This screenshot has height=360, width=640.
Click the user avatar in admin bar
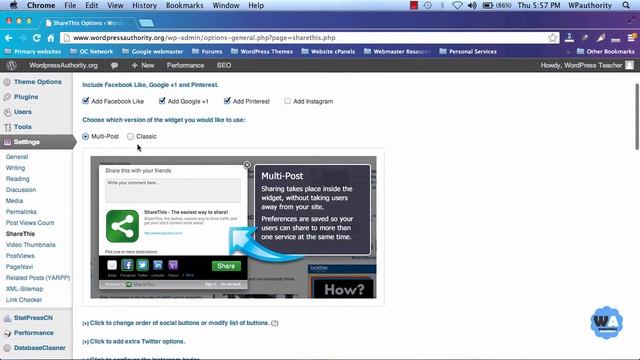[629, 65]
